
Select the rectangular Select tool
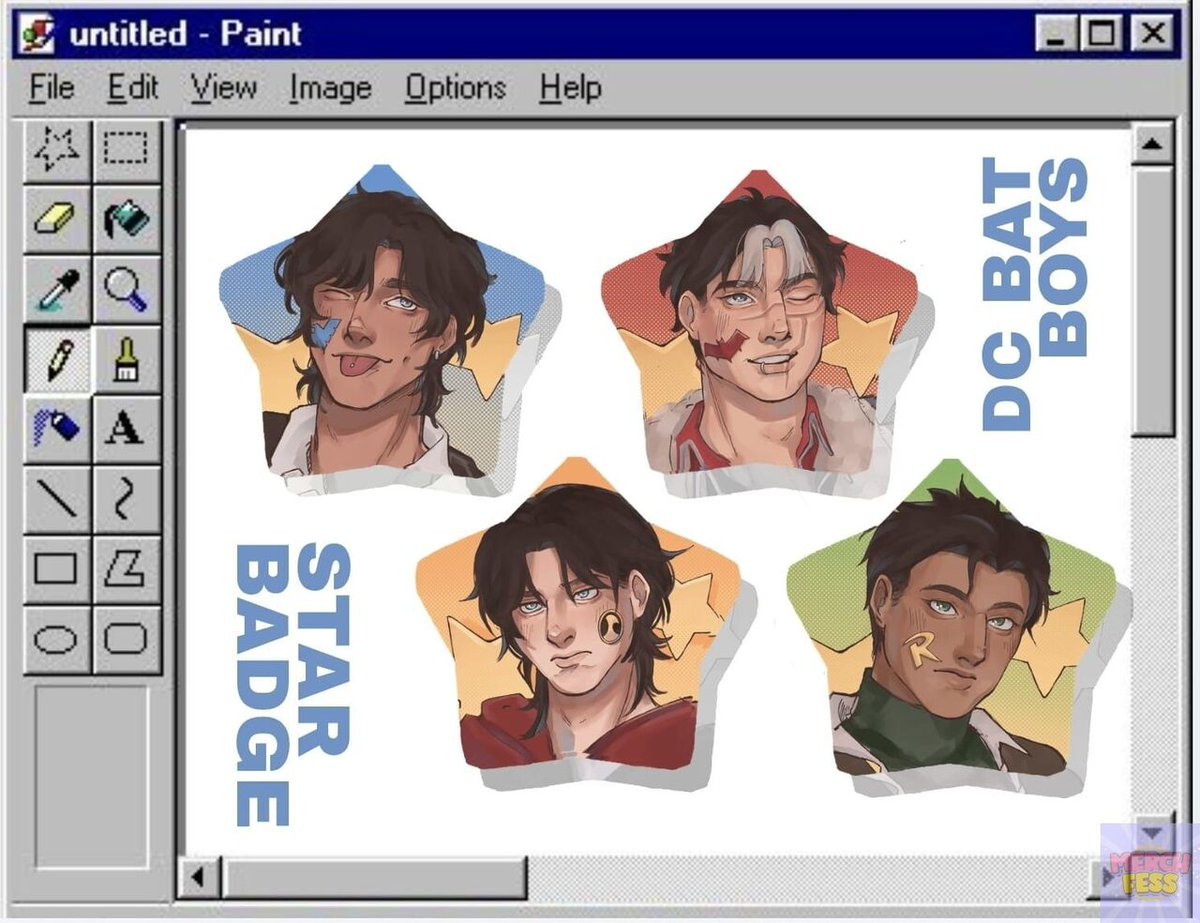point(127,150)
